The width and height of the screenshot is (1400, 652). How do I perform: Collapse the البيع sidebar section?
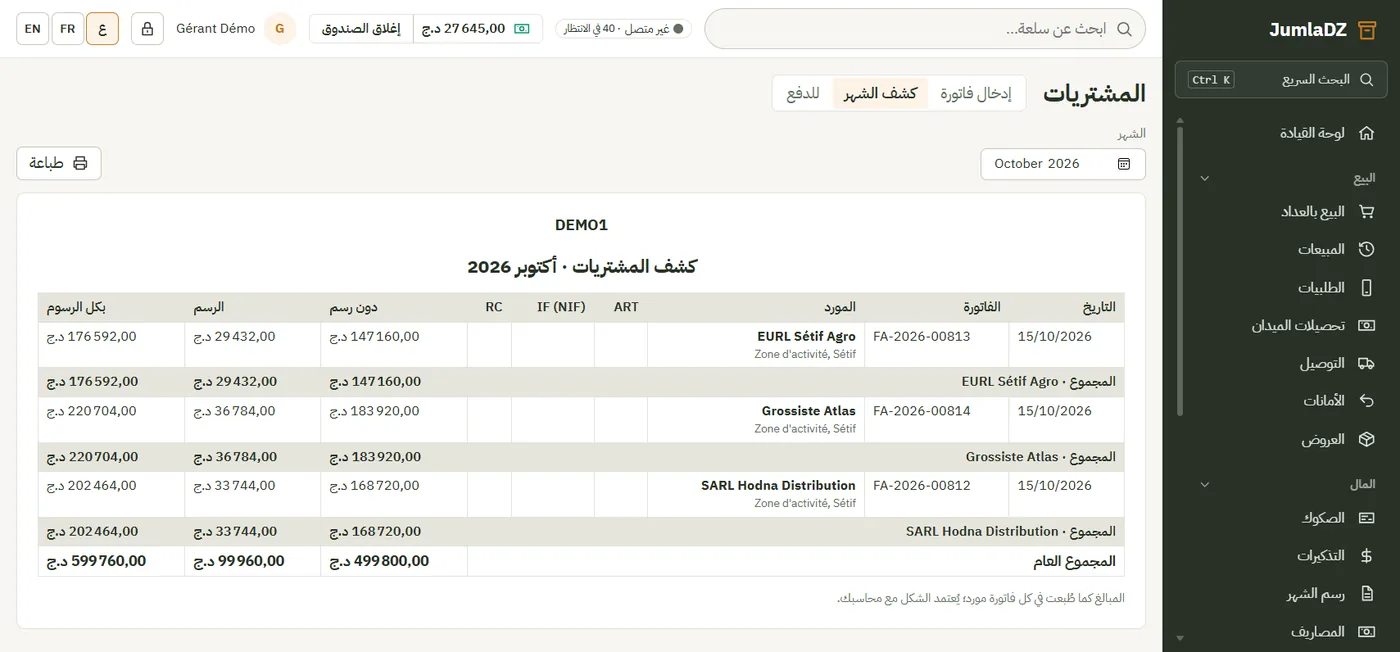point(1204,179)
